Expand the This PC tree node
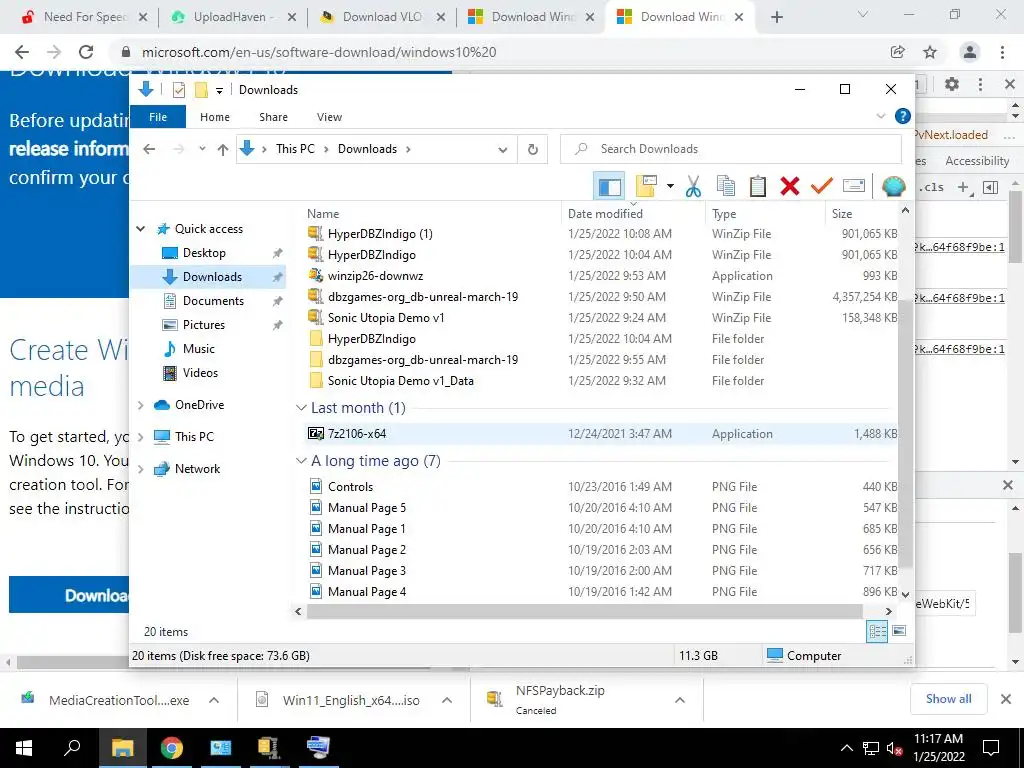The height and width of the screenshot is (768, 1024). 140,437
